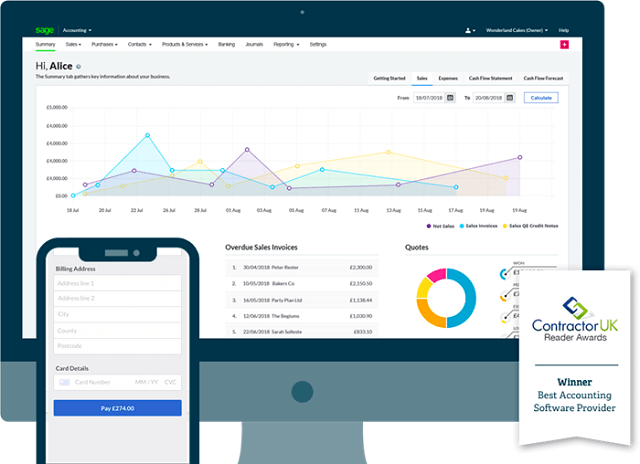Click the Sage logo
This screenshot has height=464, width=640.
click(45, 31)
